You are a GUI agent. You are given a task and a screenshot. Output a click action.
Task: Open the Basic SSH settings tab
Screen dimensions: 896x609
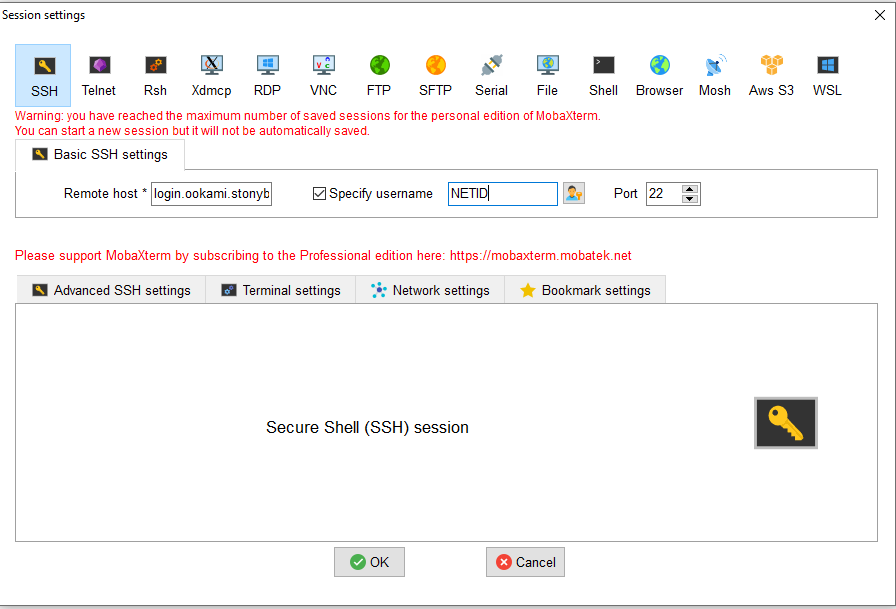click(100, 155)
